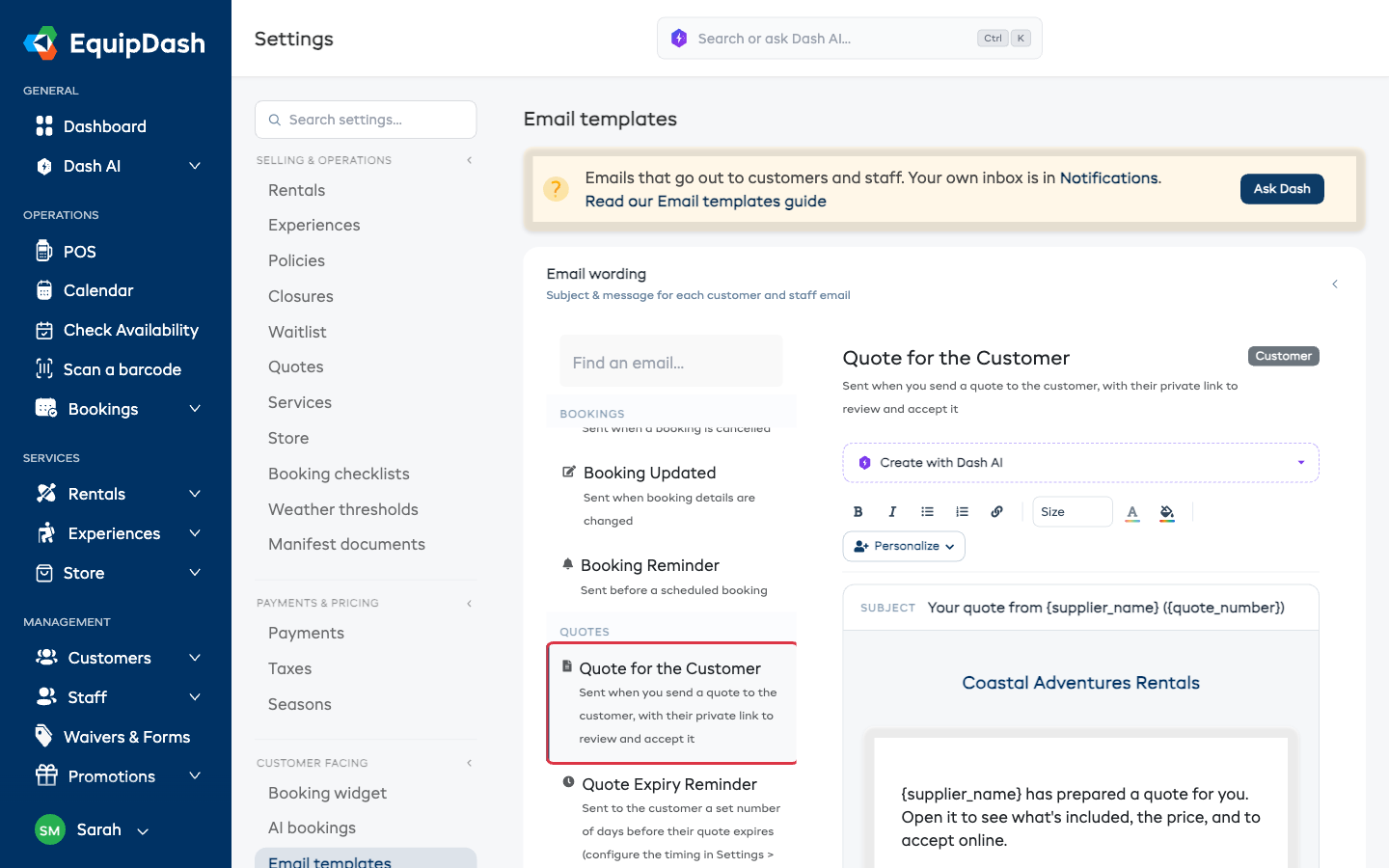Image resolution: width=1389 pixels, height=868 pixels.
Task: Click the Experiences icon in sidebar
Action: coord(45,532)
